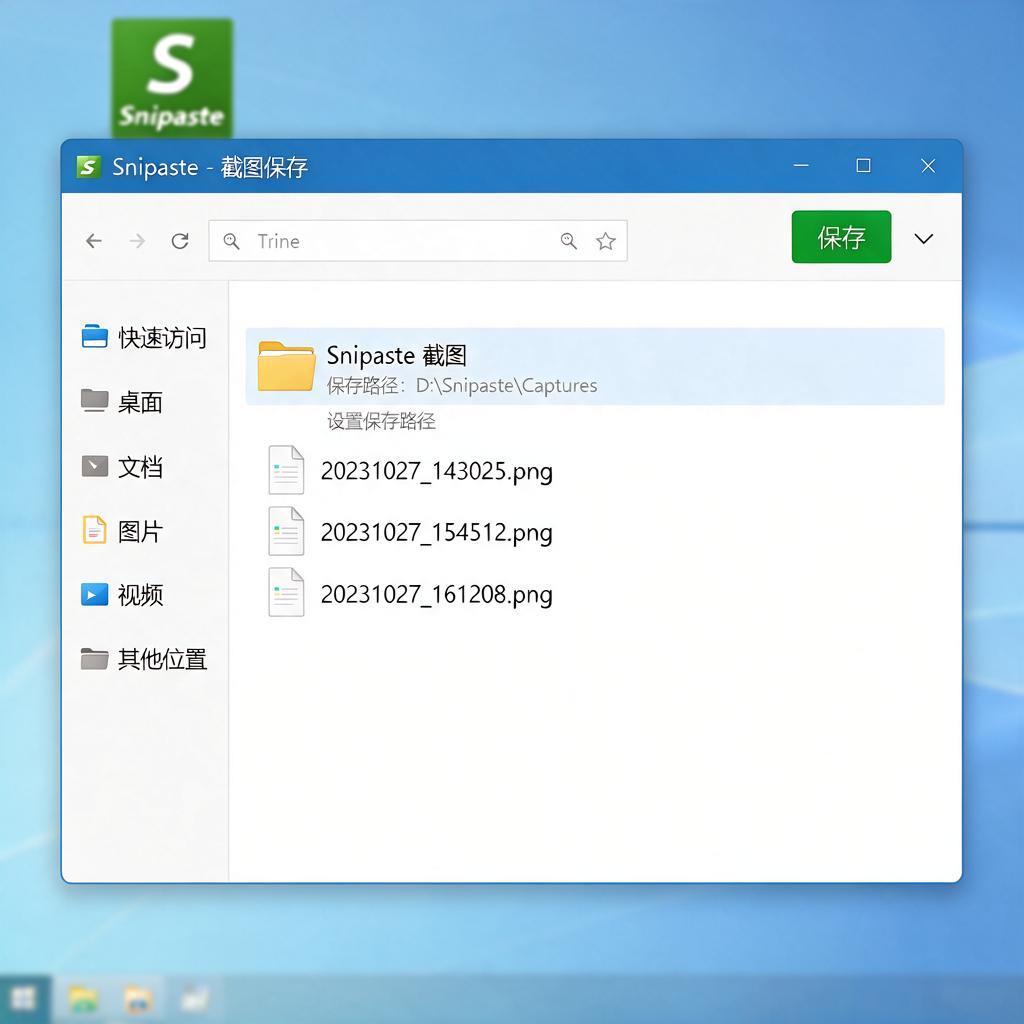
Task: Refresh the file list
Action: 180,241
